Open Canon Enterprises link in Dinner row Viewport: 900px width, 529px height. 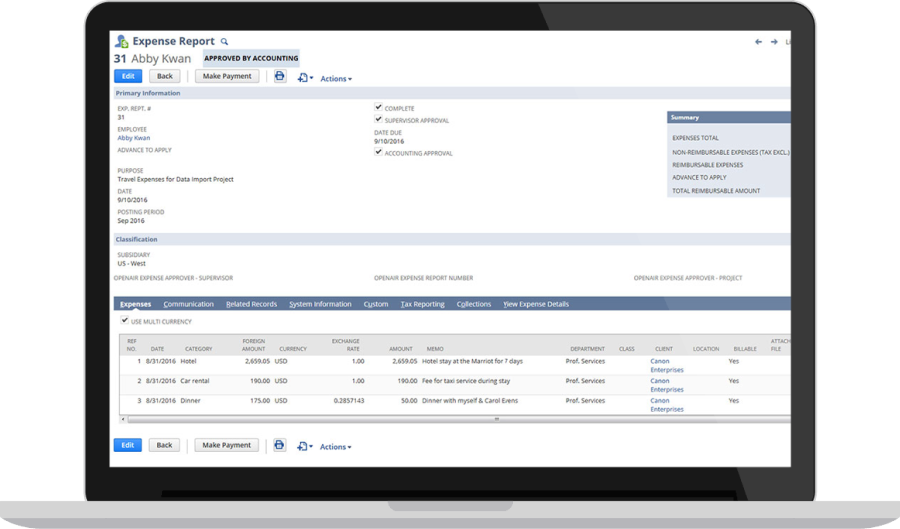666,405
